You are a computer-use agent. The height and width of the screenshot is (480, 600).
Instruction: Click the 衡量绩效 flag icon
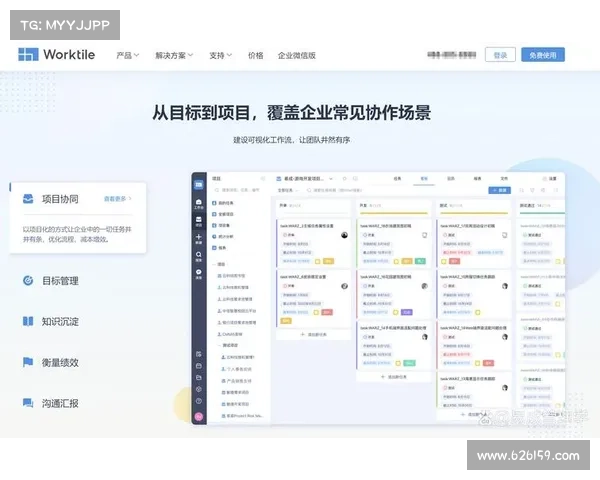[28, 362]
